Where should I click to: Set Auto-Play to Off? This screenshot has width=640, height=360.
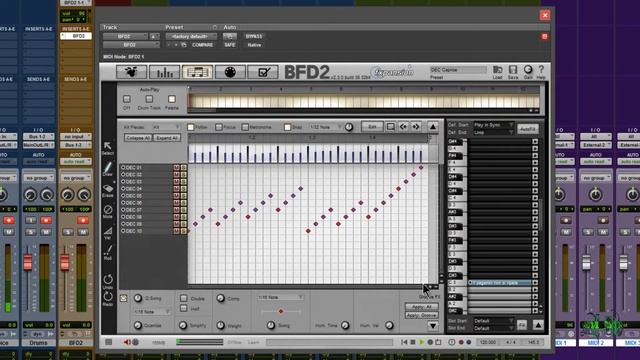pos(127,99)
